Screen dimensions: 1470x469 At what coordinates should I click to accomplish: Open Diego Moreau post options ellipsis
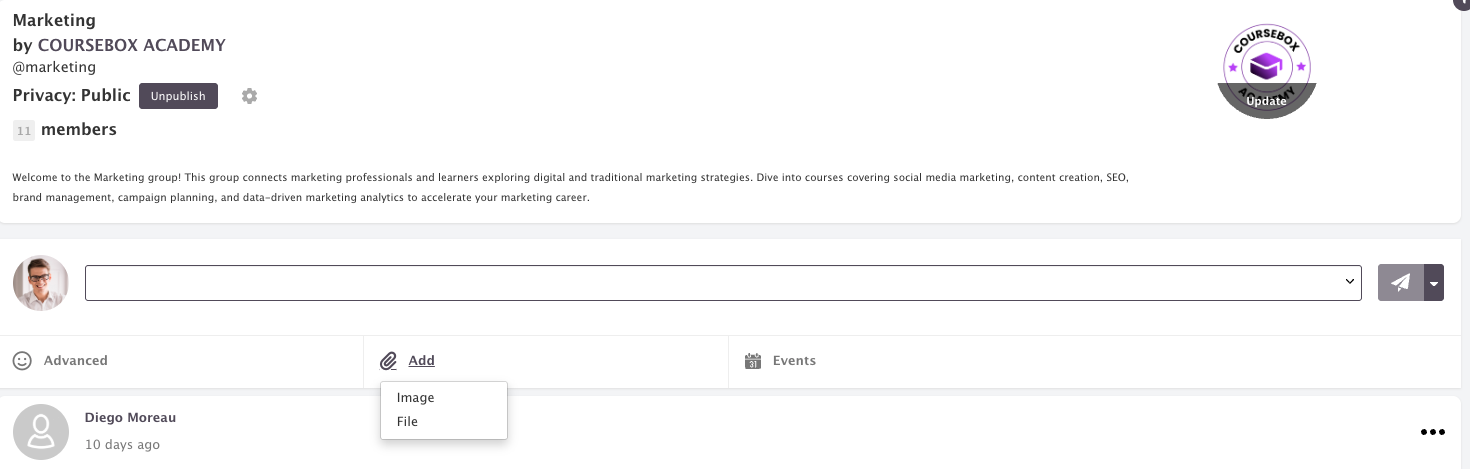(1433, 432)
